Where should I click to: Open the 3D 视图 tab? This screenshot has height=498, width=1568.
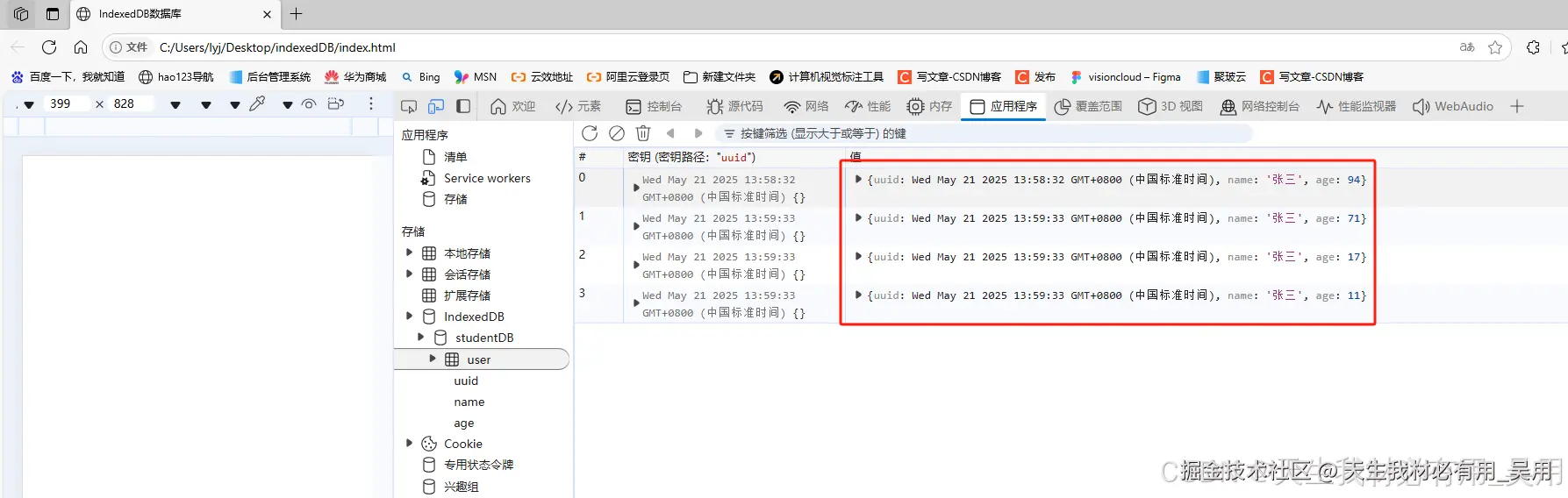[x=1171, y=106]
